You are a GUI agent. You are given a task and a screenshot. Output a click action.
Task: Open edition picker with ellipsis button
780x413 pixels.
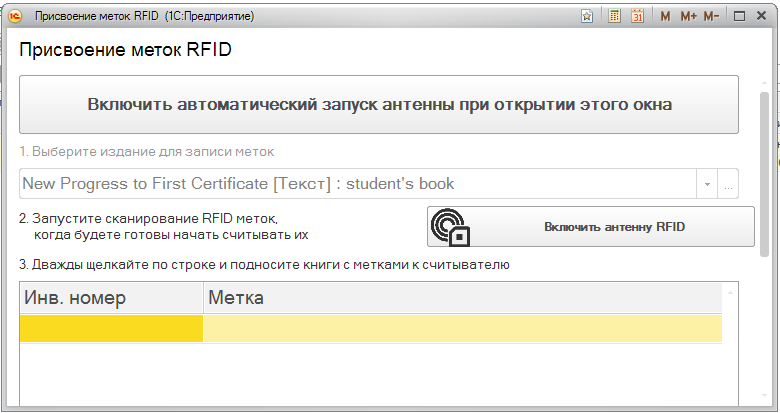pos(728,185)
